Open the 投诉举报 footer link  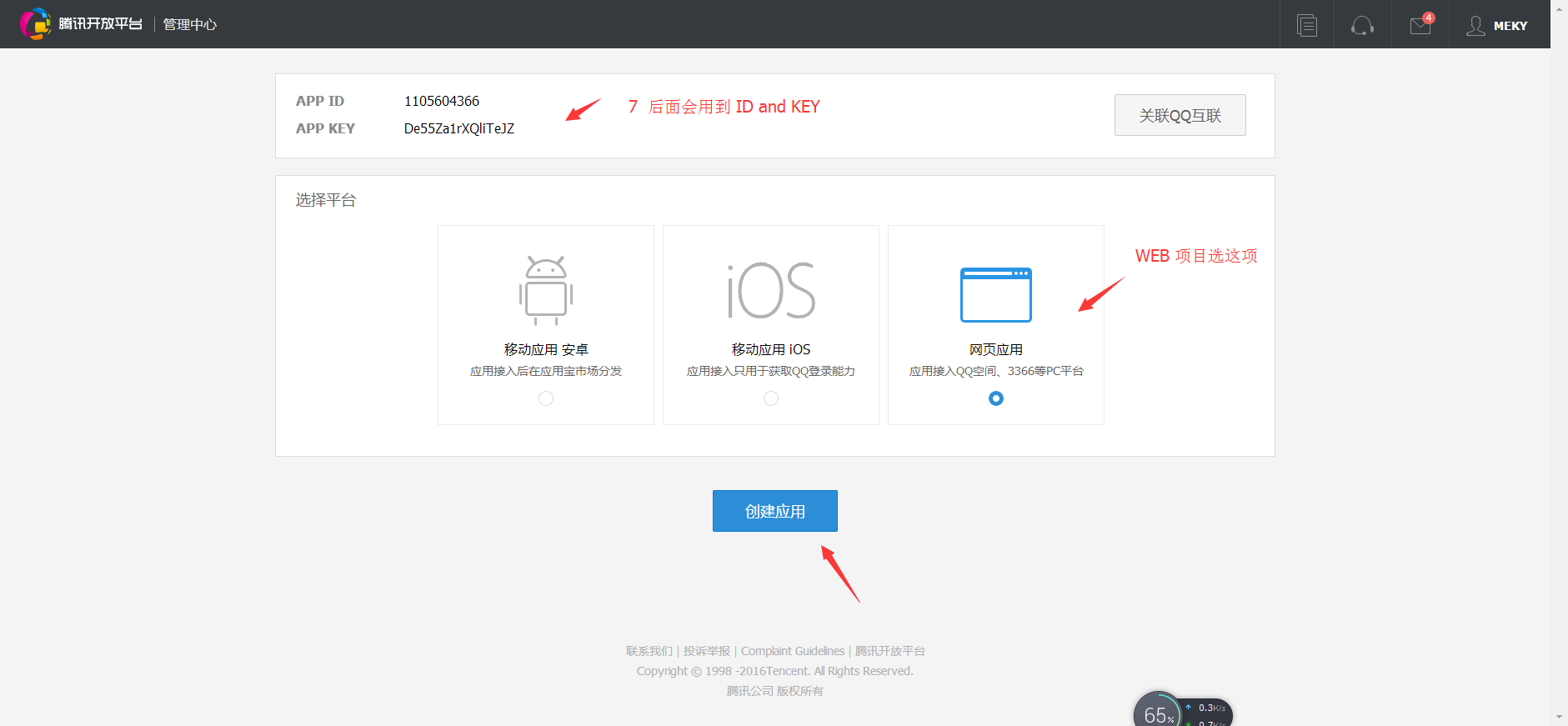pyautogui.click(x=707, y=651)
